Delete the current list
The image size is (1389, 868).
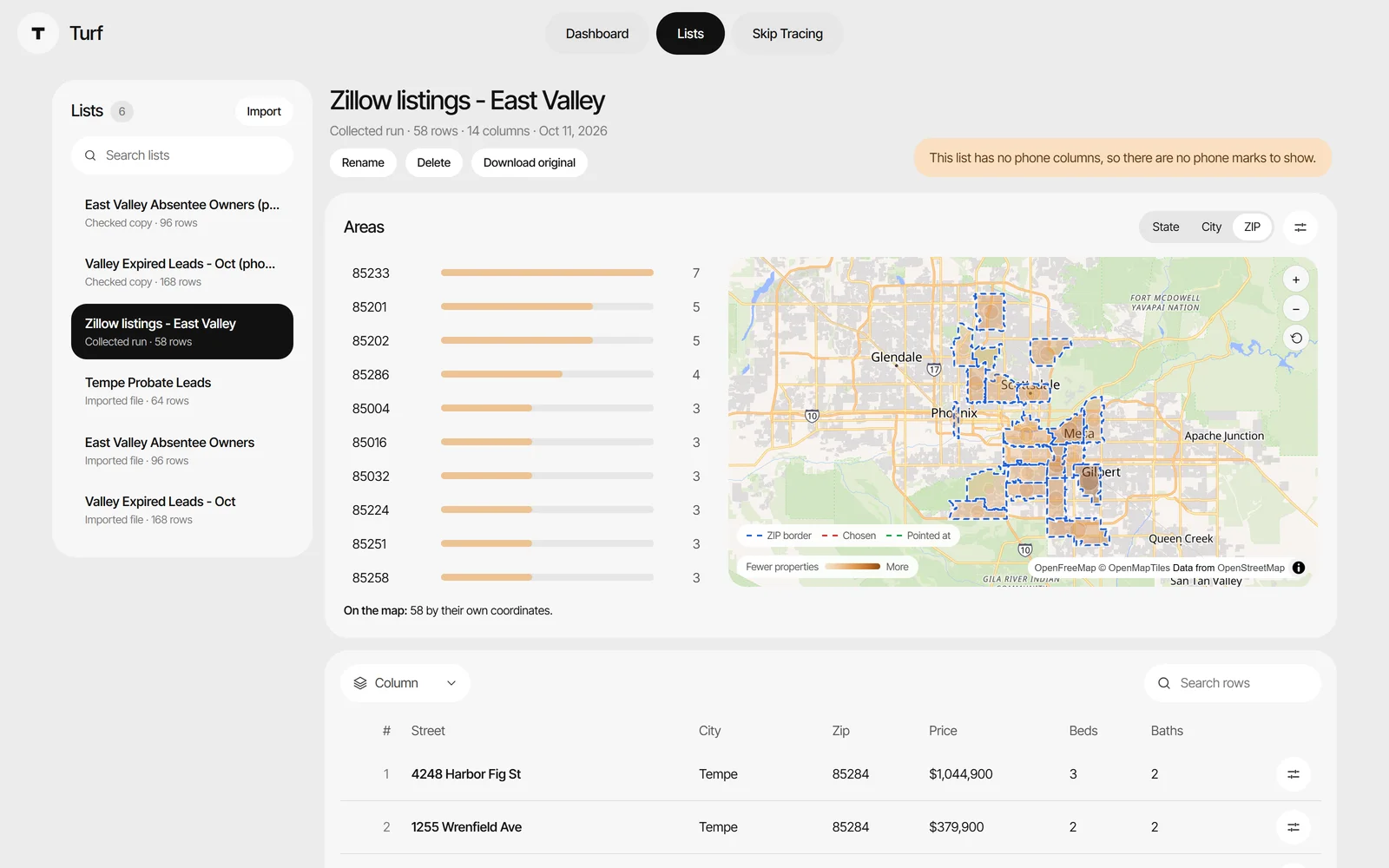pyautogui.click(x=433, y=162)
